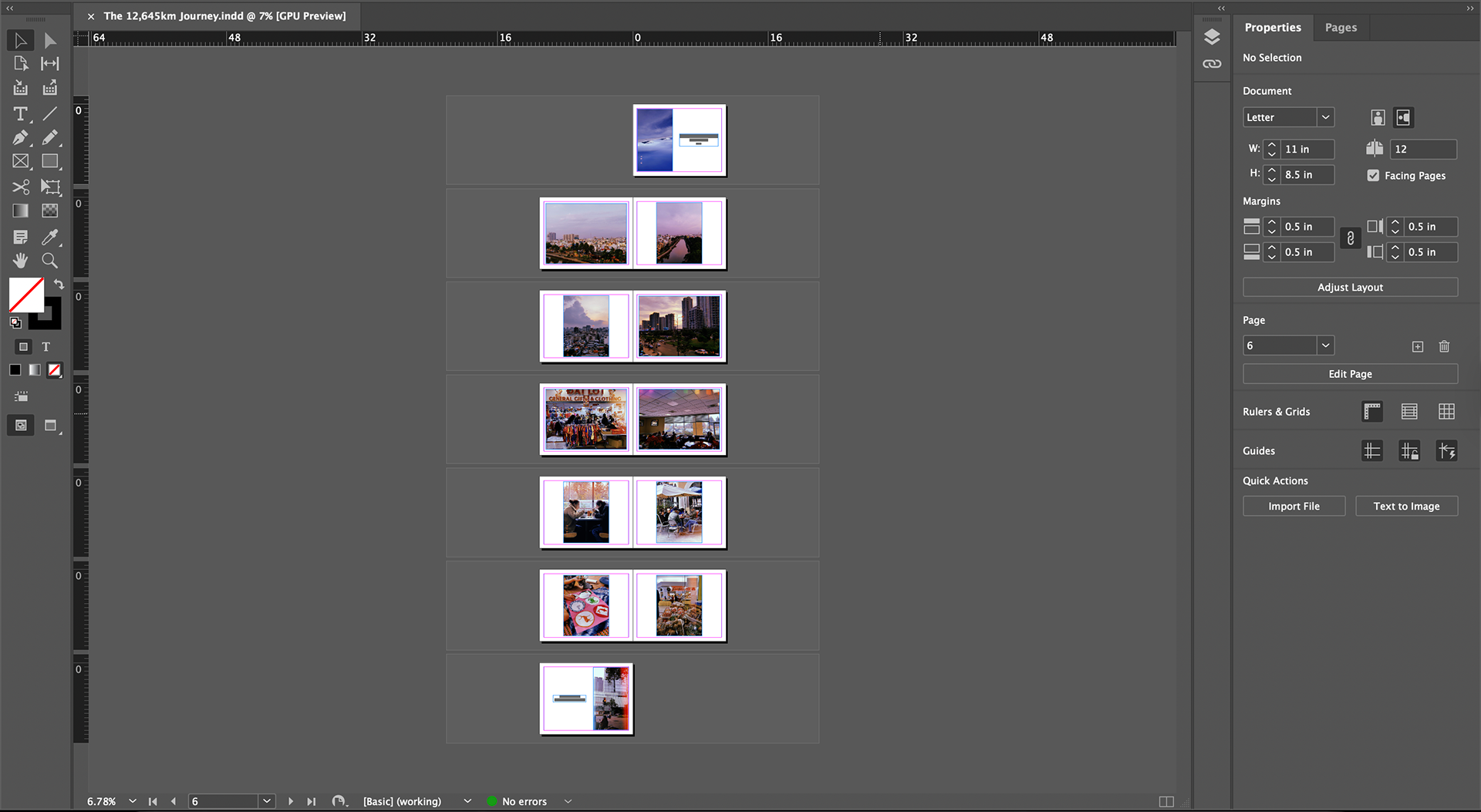1481x812 pixels.
Task: Show the baseline grid
Action: pyautogui.click(x=1409, y=411)
